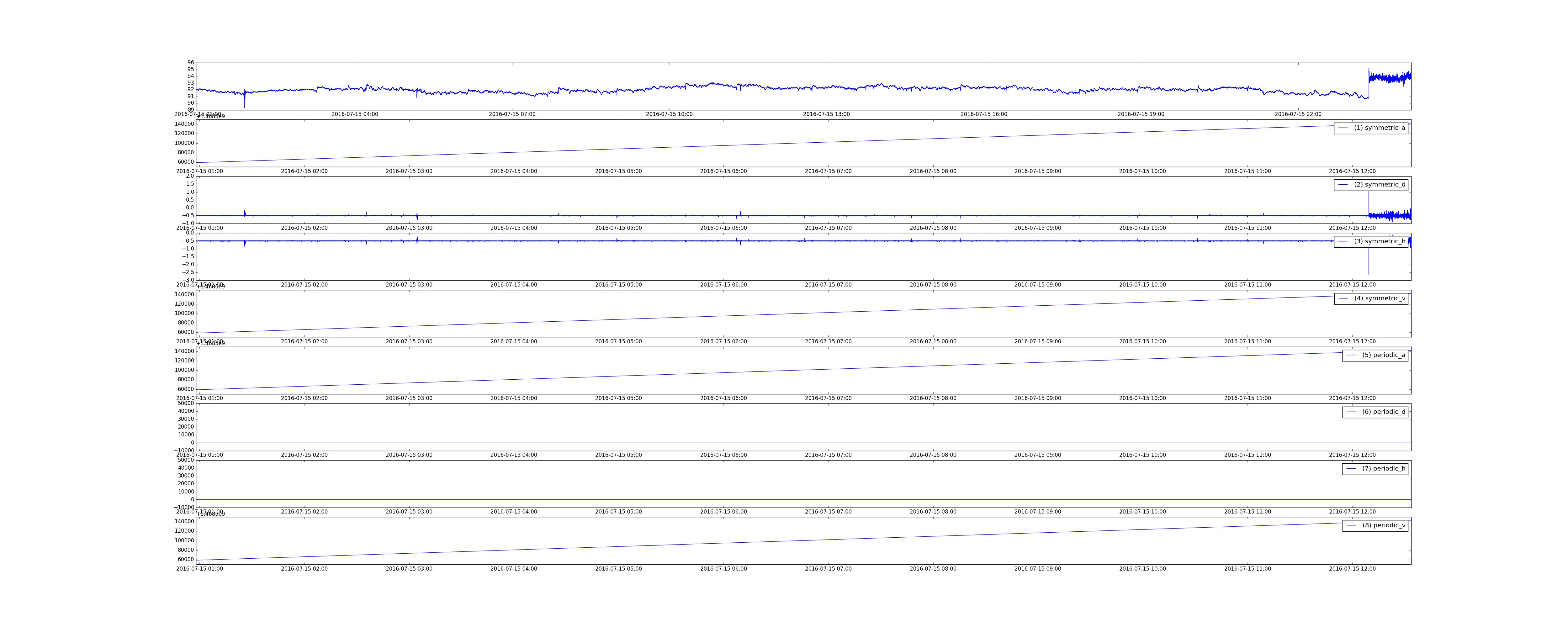The width and height of the screenshot is (1568, 627).
Task: Click the "96" y-axis tick of top plot
Action: coord(191,63)
